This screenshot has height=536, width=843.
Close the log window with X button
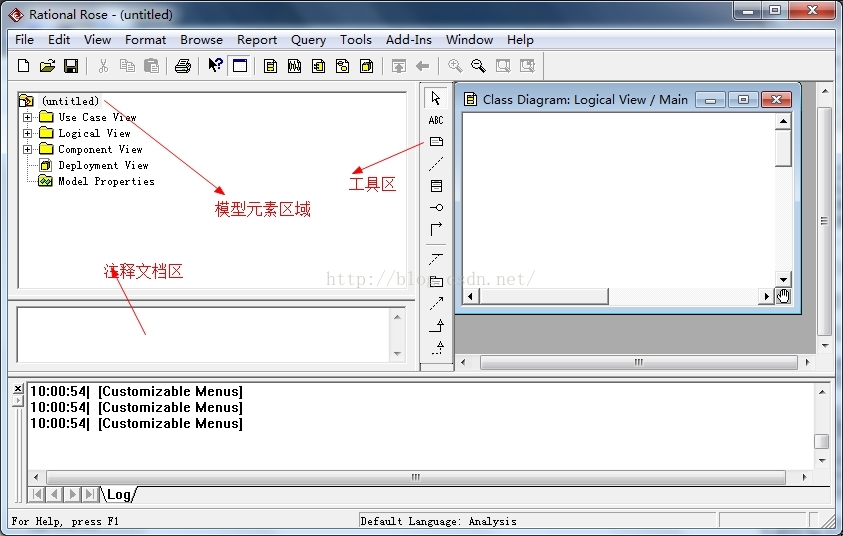(x=18, y=388)
